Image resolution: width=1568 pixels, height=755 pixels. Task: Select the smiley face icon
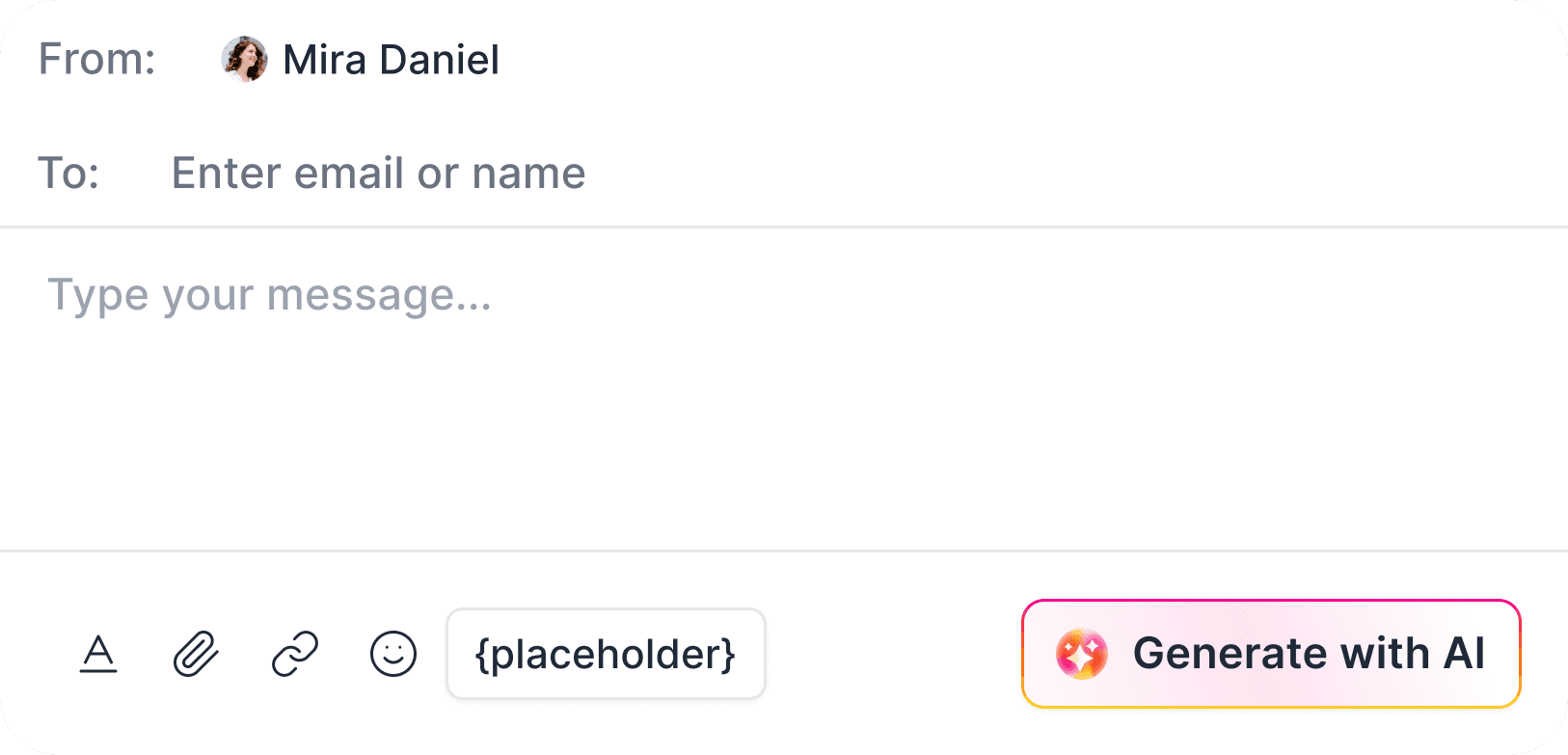point(393,654)
